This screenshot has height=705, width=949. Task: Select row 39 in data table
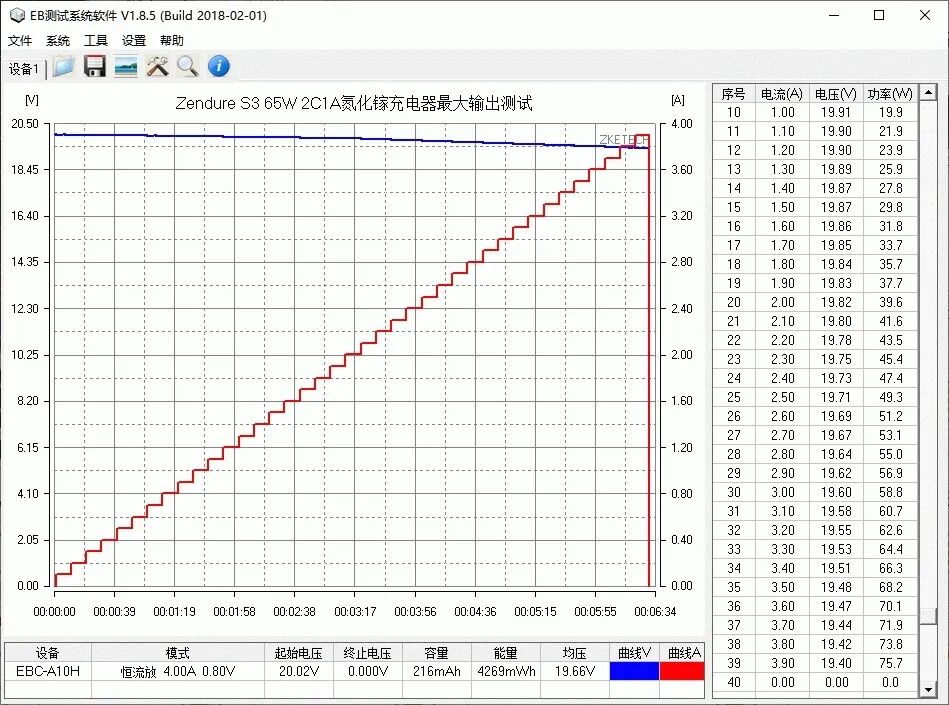pos(815,663)
